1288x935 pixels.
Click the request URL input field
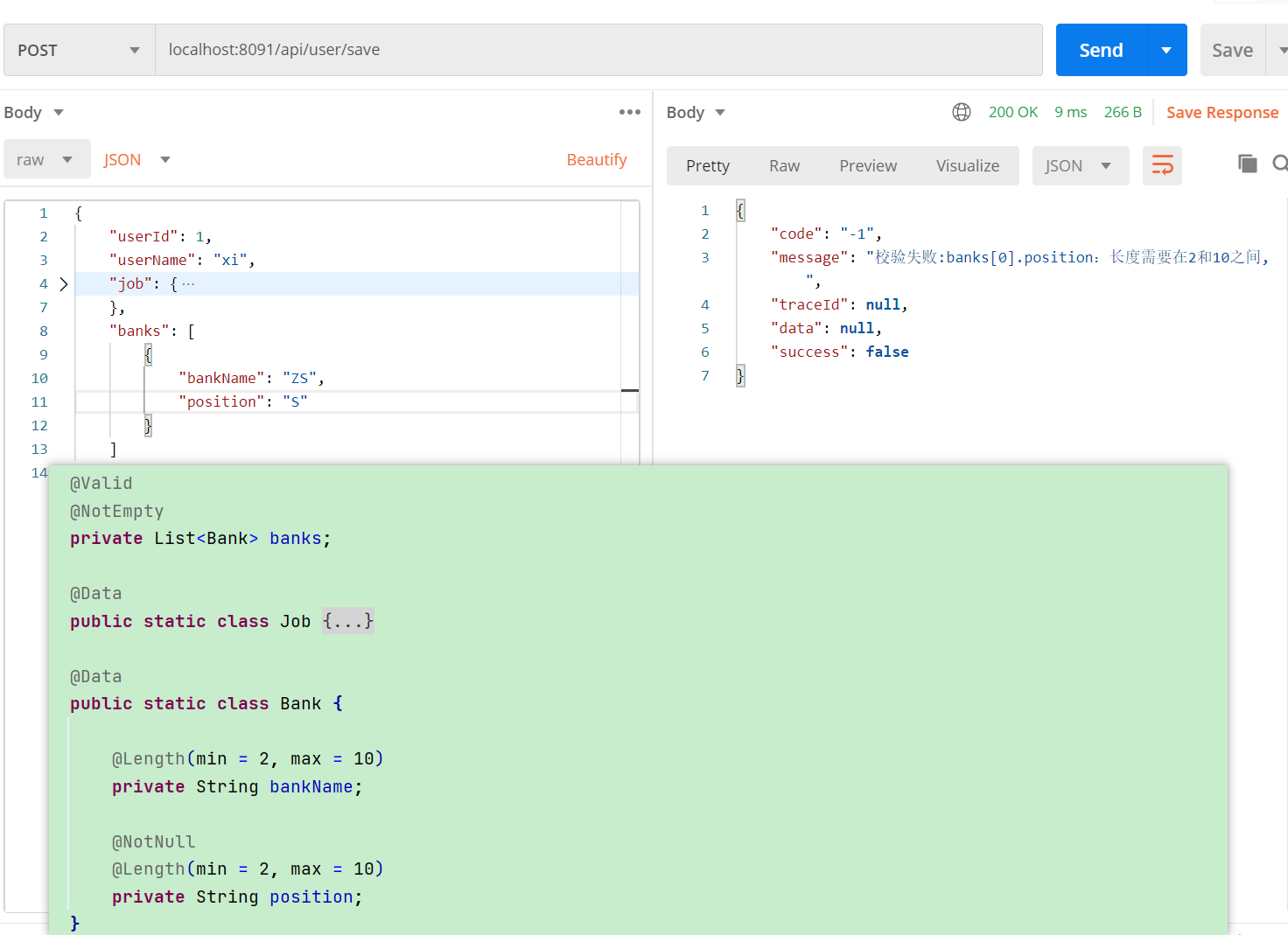[598, 50]
